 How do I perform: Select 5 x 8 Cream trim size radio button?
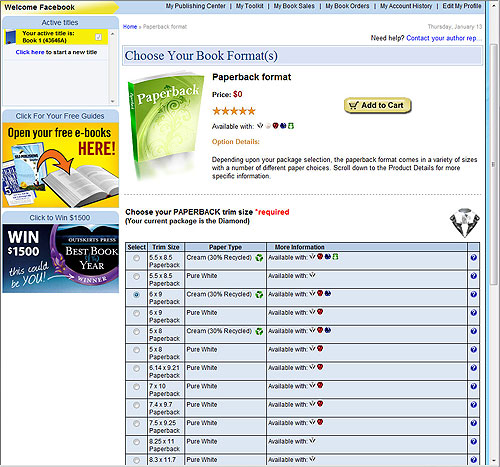136,331
